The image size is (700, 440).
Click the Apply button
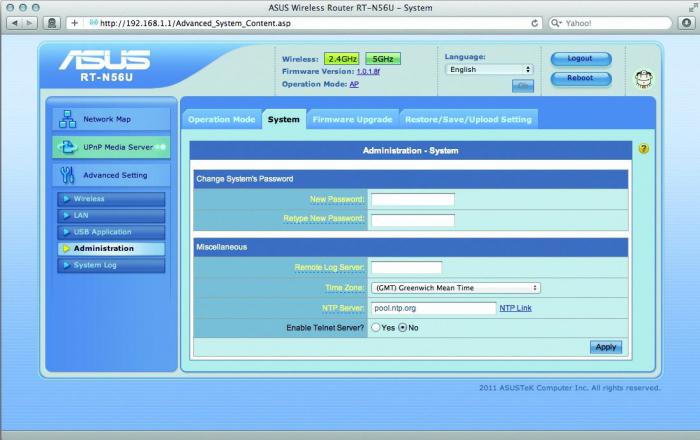coord(606,347)
